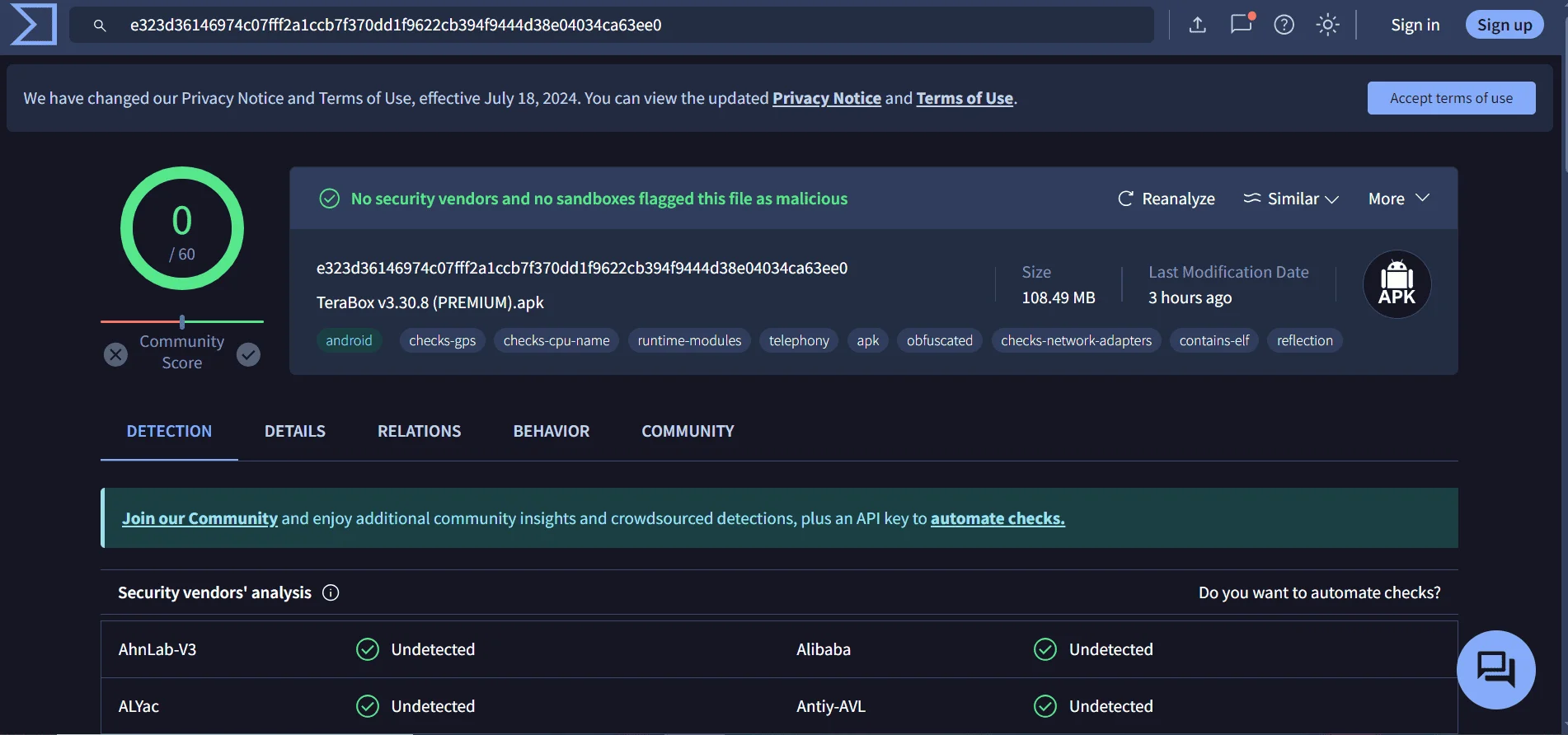This screenshot has width=1568, height=735.
Task: Vote harmless with the check community icon
Action: click(248, 354)
